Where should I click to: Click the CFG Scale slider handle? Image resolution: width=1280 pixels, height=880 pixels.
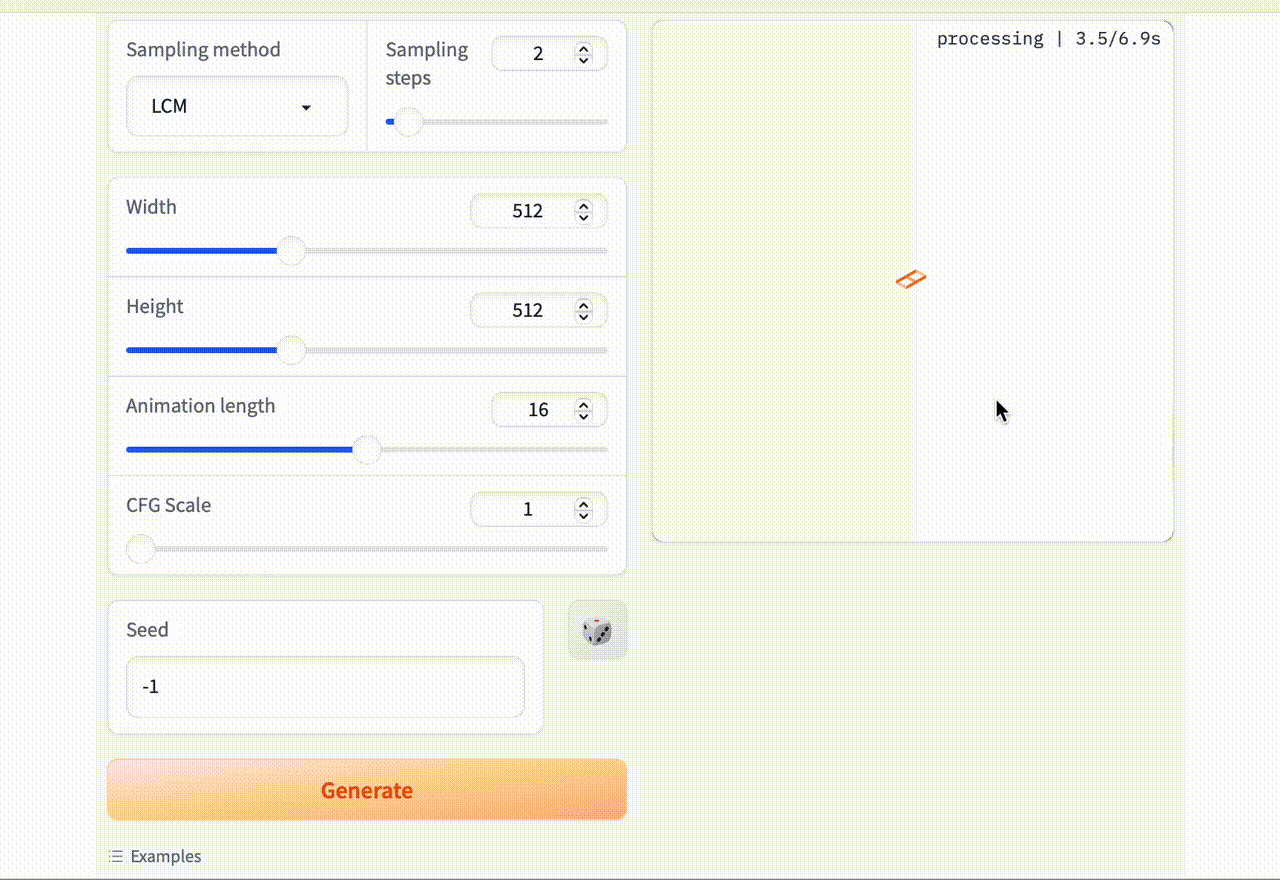pos(141,549)
